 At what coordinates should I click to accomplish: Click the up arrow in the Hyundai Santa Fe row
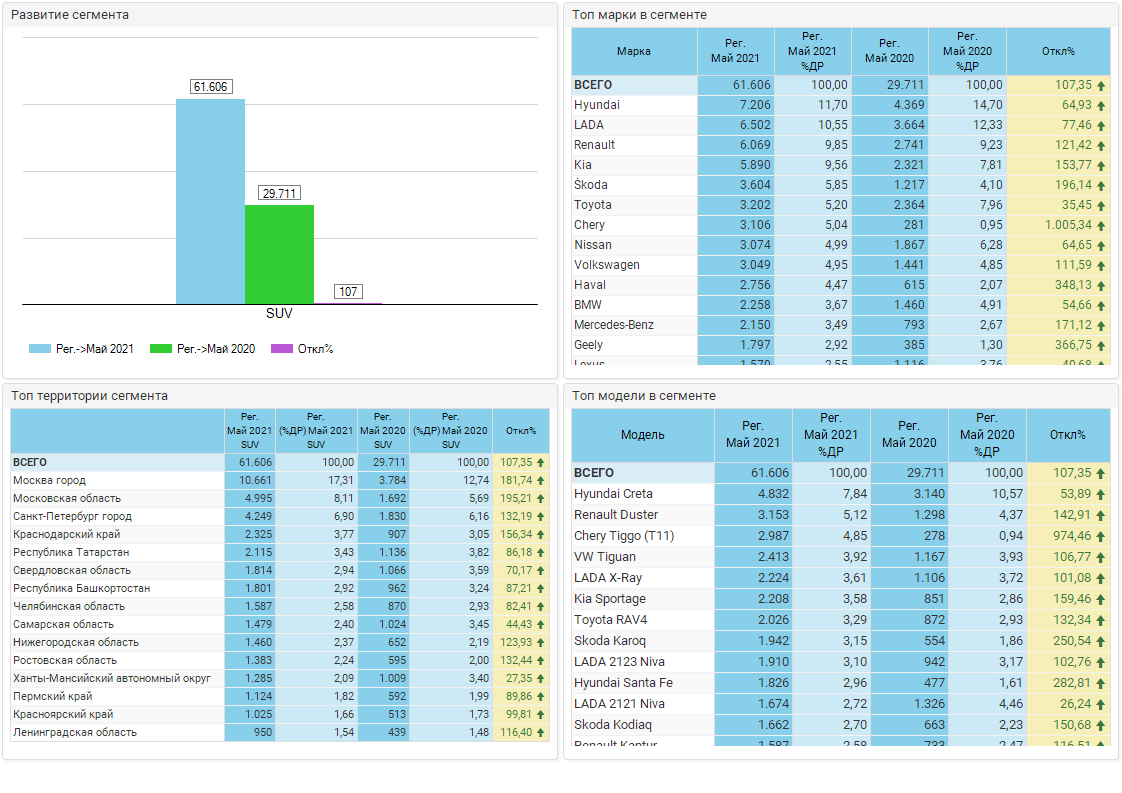[1101, 683]
